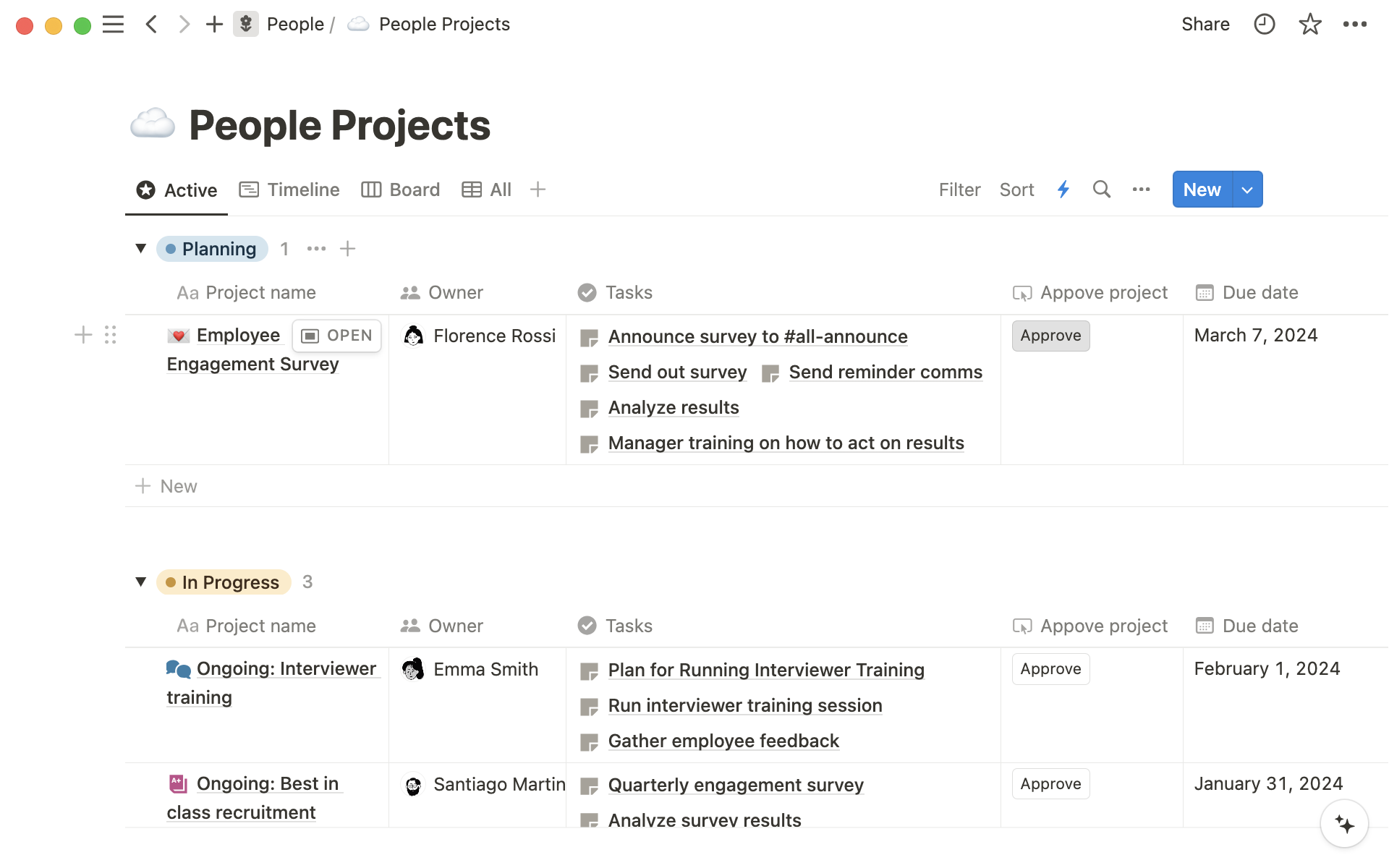The width and height of the screenshot is (1389, 868).
Task: Click the Sort option
Action: (x=1016, y=189)
